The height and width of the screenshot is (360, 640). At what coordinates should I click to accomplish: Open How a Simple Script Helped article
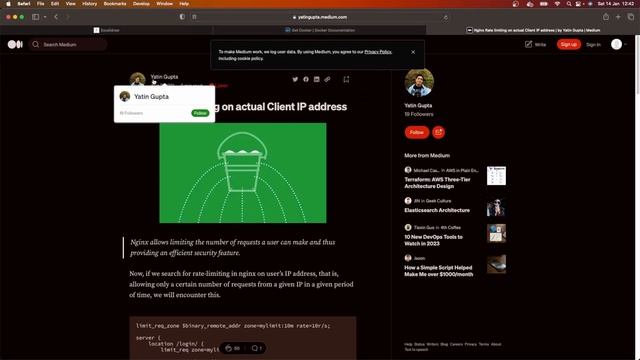coord(438,271)
